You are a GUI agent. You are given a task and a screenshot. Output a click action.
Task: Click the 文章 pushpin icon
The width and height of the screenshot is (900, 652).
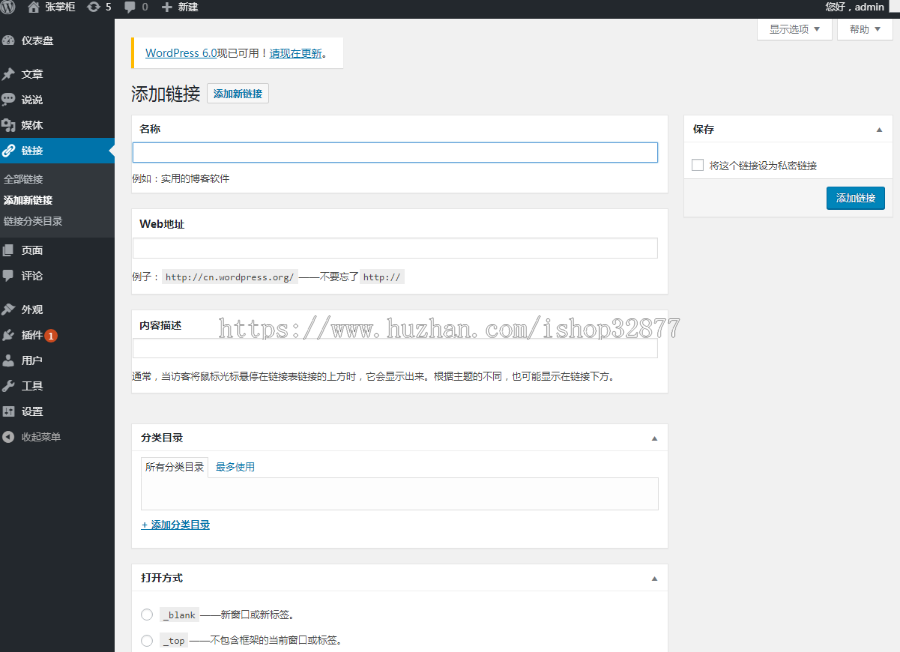8,74
